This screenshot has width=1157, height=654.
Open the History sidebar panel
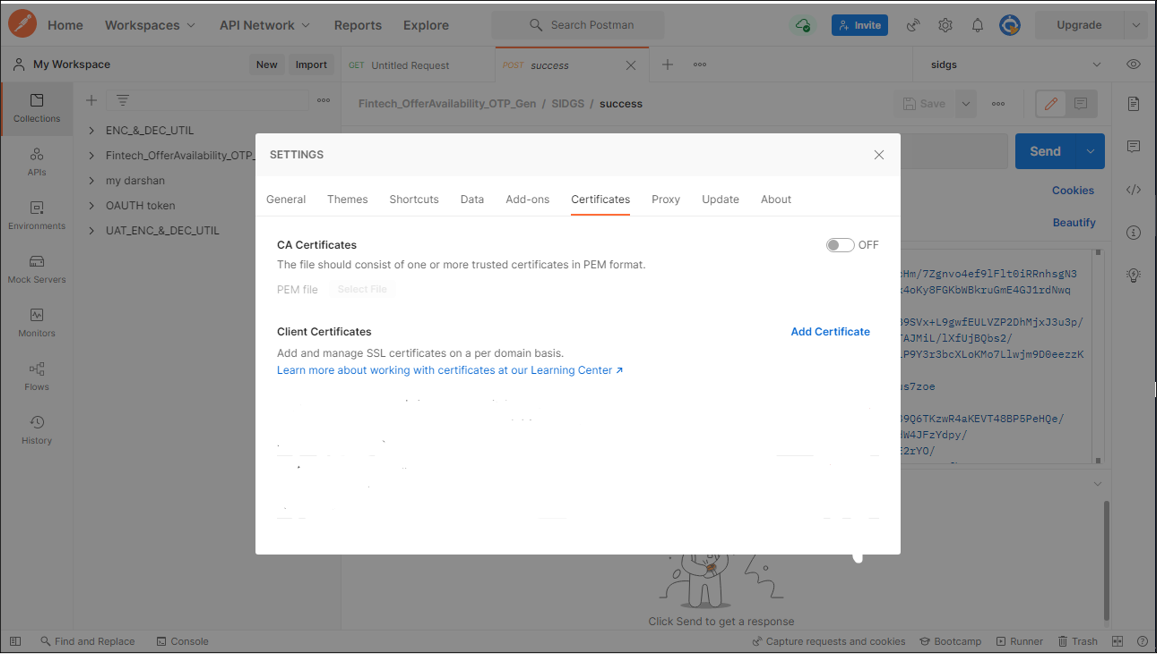[37, 430]
